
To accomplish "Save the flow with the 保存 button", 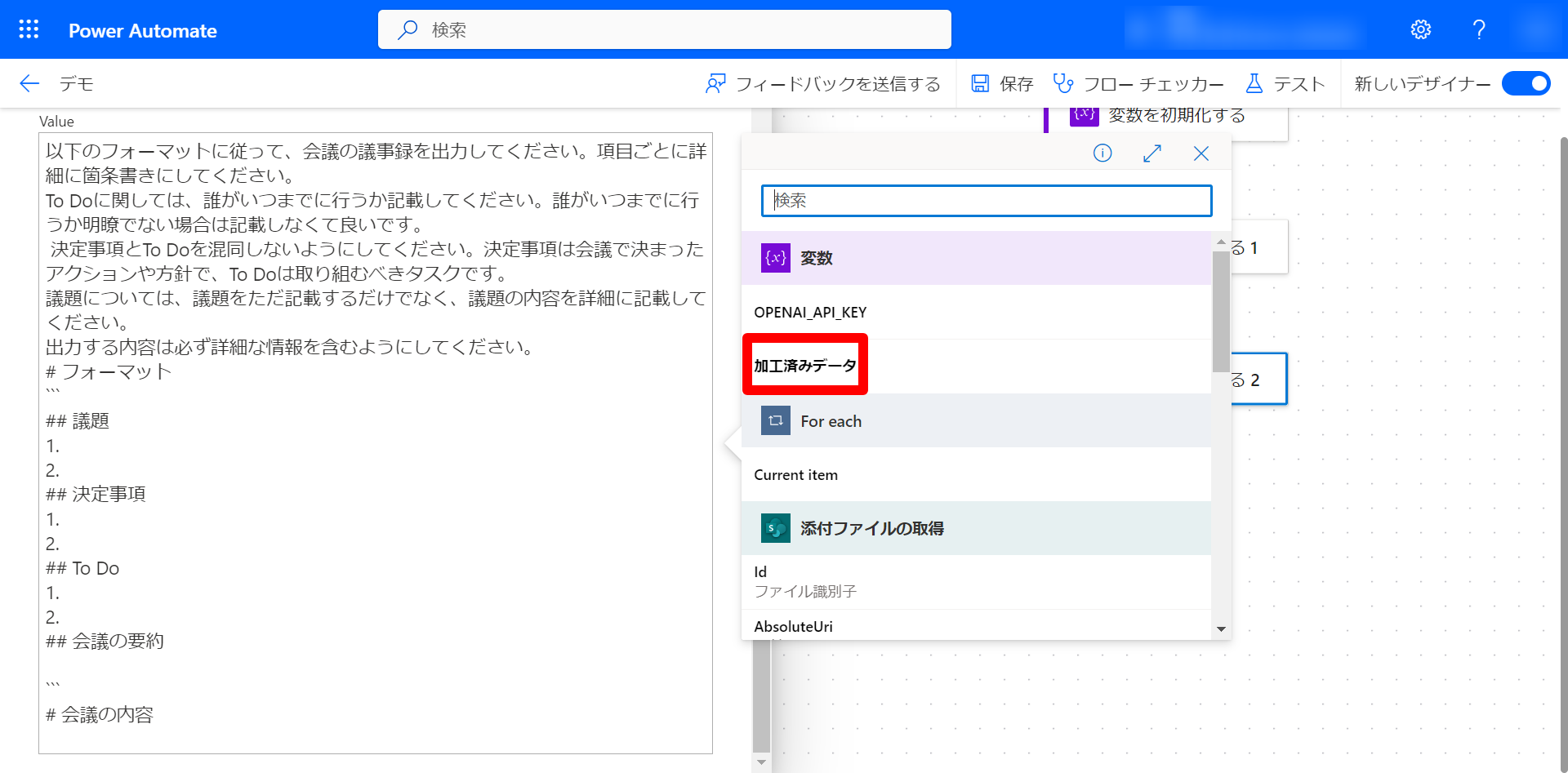I will [1000, 83].
